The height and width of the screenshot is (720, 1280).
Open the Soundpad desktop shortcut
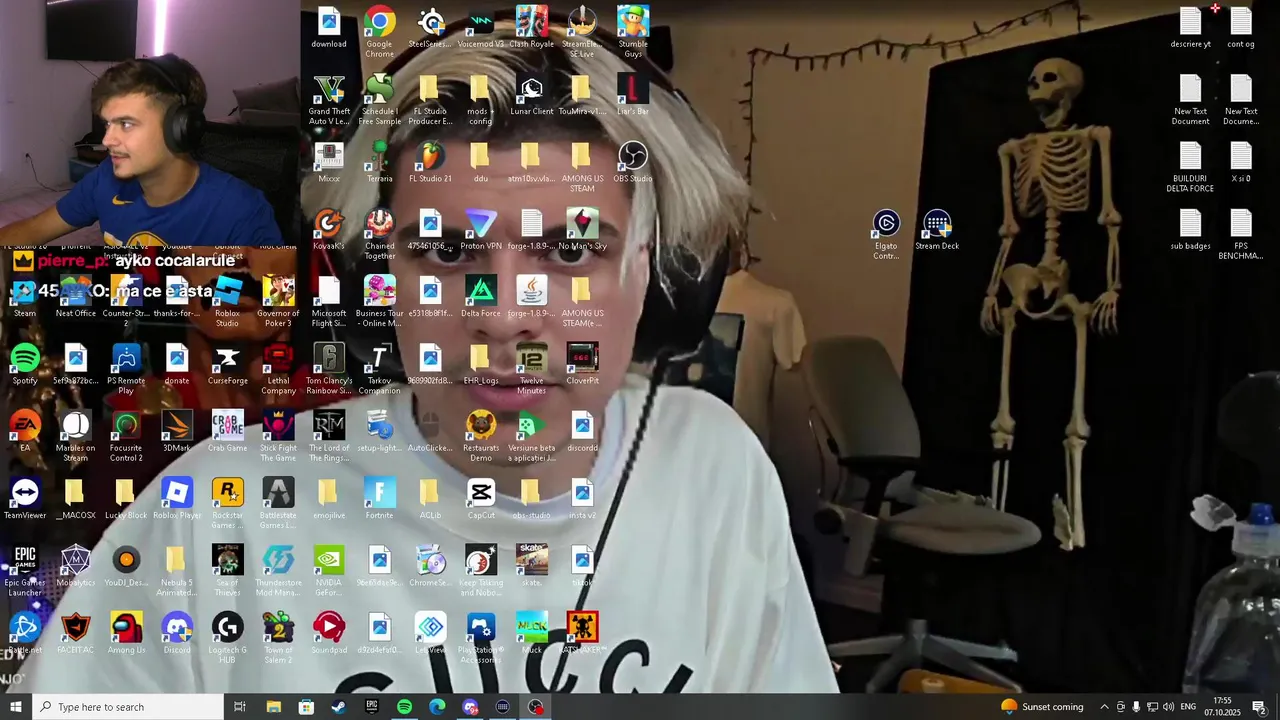click(329, 633)
